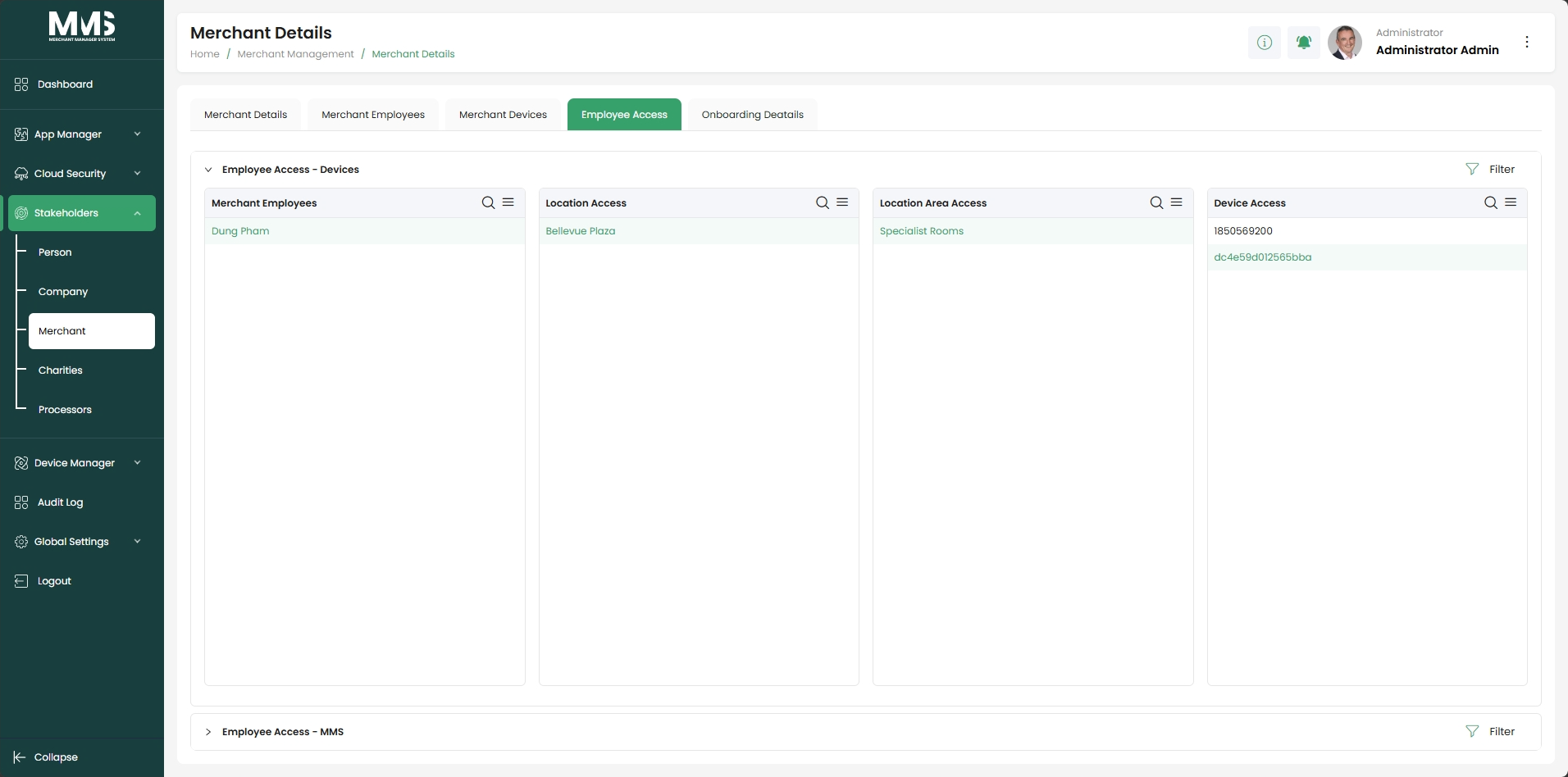
Task: Select location Bellevue Plaza
Action: coord(699,231)
